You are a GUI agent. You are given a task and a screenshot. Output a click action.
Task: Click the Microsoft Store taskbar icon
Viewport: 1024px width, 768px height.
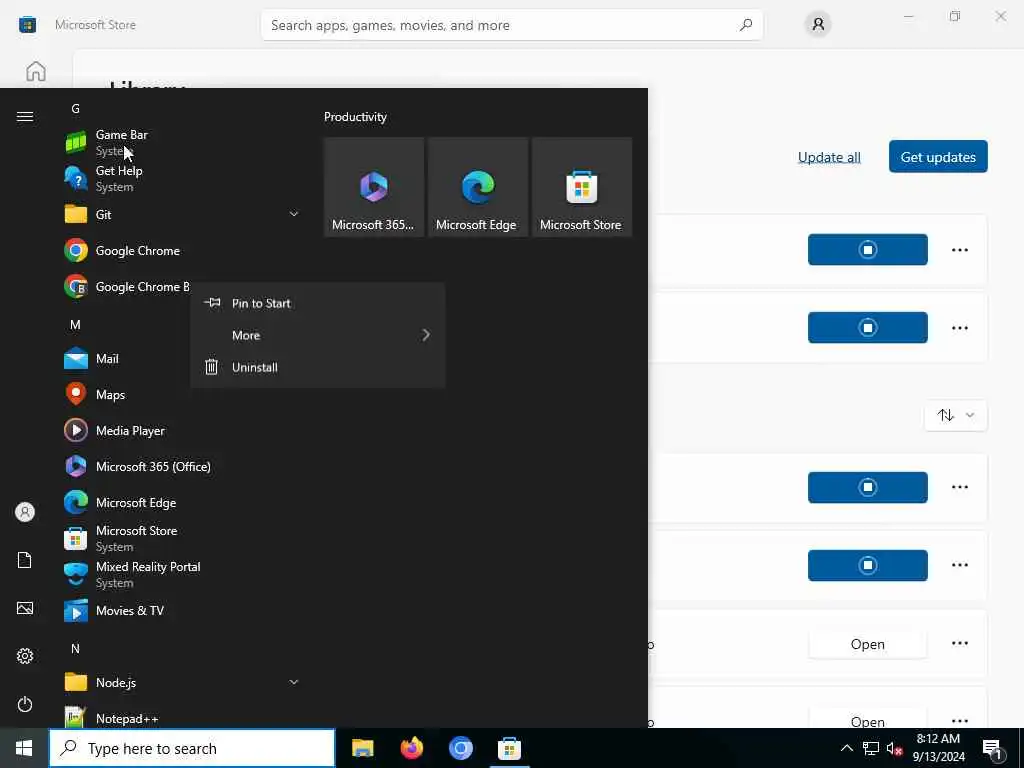click(x=509, y=748)
